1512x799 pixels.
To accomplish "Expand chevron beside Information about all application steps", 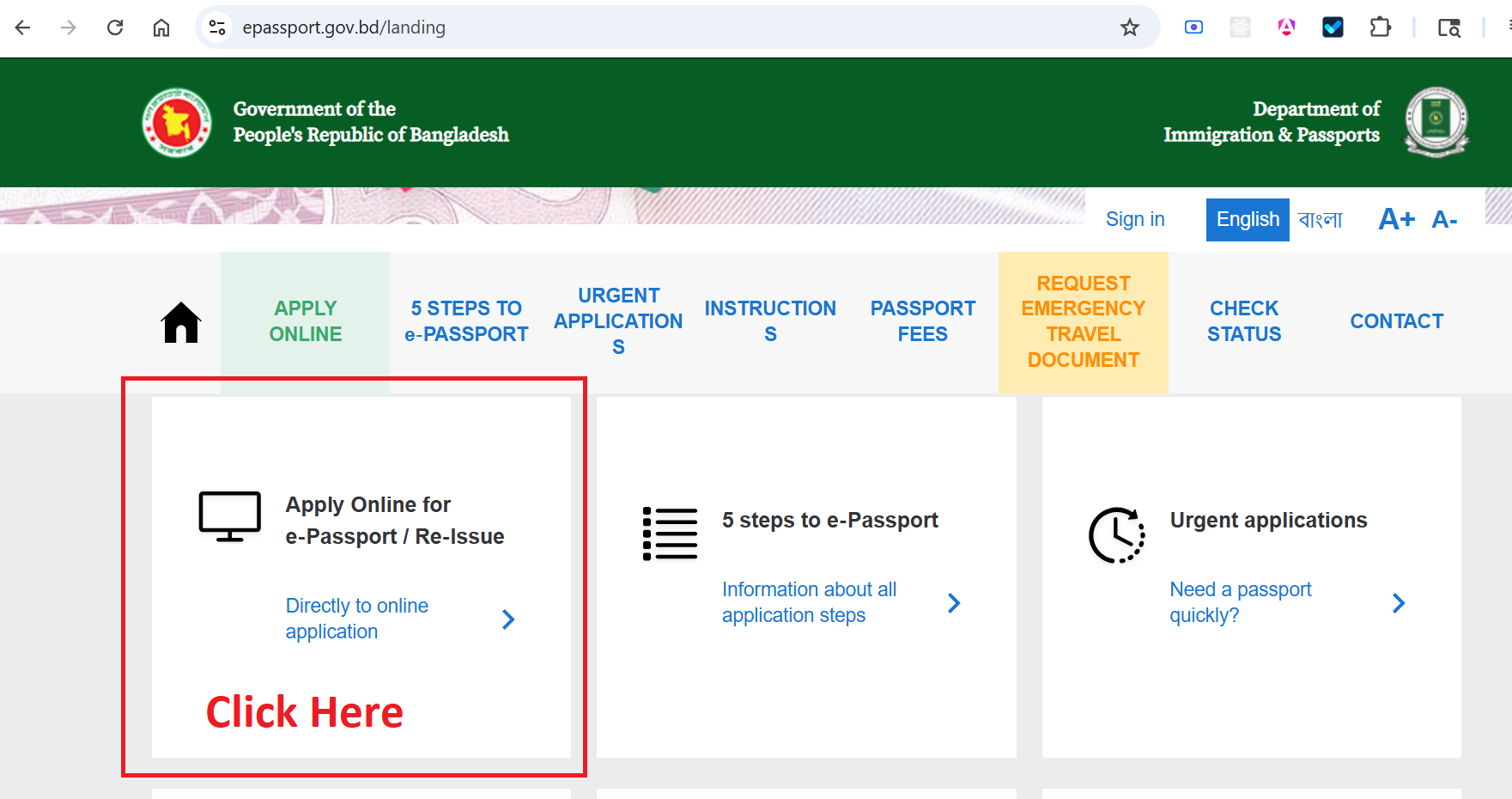I will (954, 603).
